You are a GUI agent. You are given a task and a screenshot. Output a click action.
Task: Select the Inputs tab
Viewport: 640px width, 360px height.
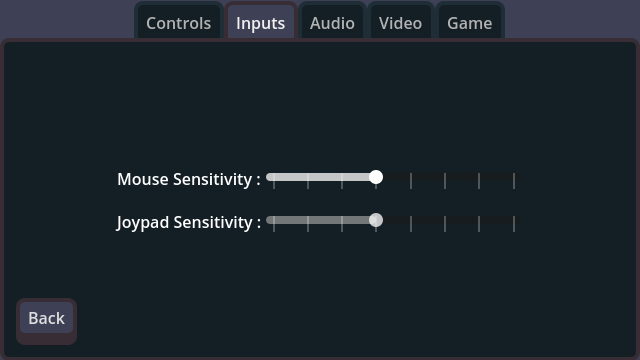point(260,23)
